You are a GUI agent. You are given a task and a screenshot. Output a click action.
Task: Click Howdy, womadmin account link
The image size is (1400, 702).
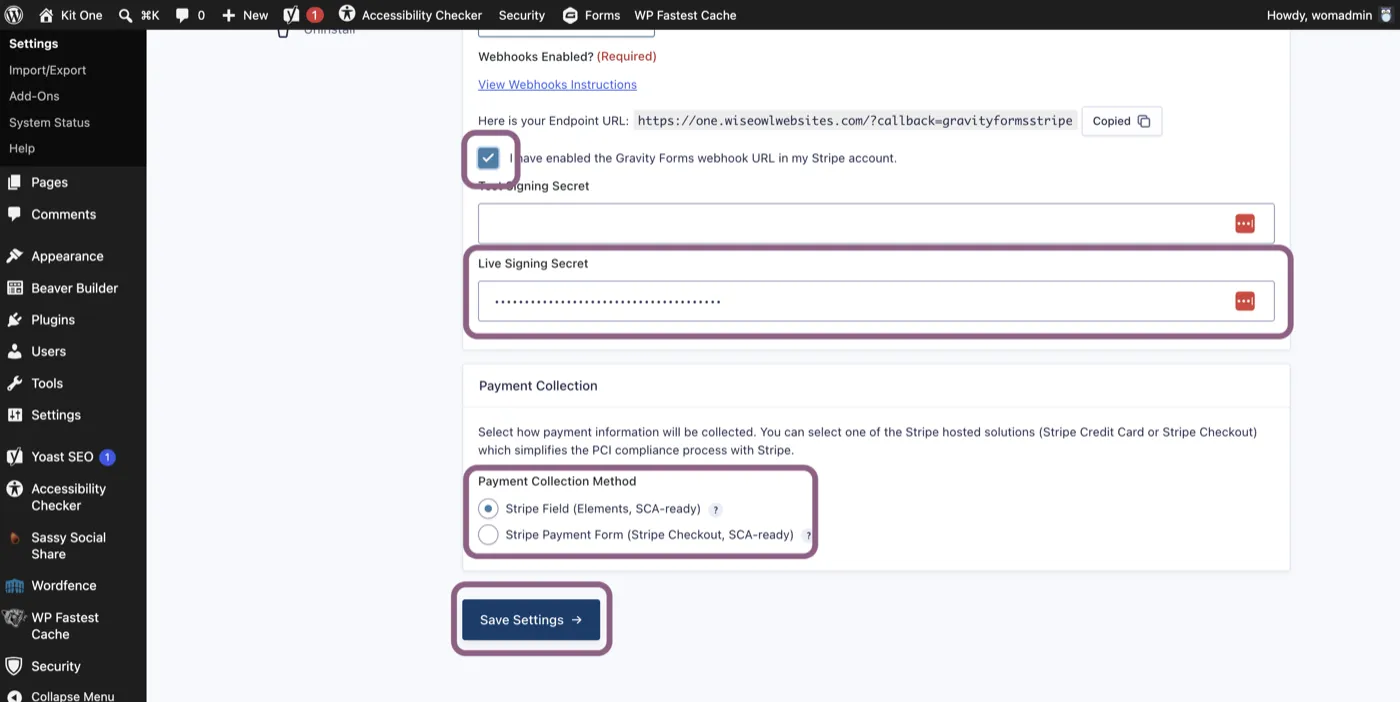coord(1330,15)
